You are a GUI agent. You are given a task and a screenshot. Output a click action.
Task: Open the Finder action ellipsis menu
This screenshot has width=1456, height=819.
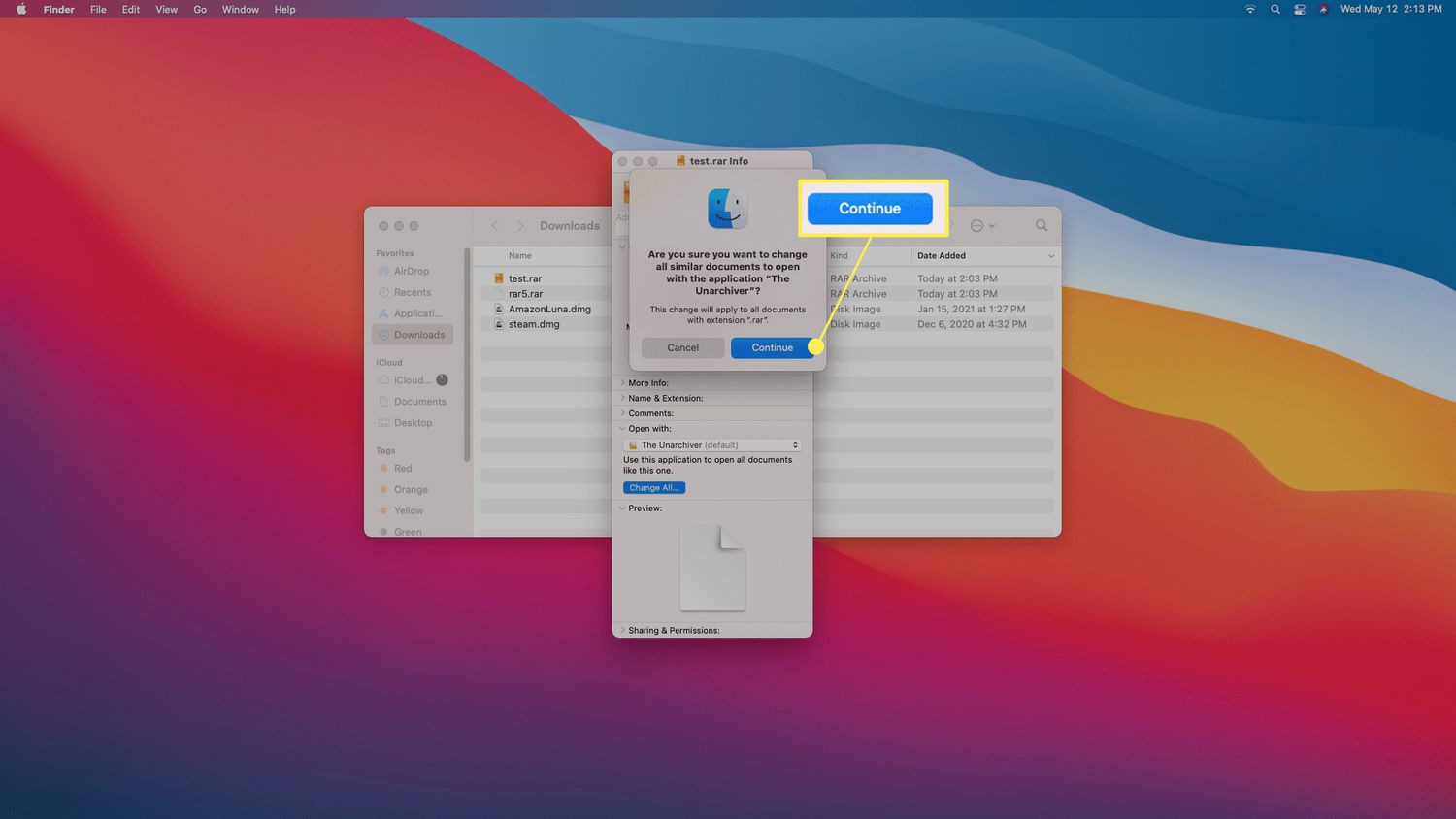click(x=981, y=226)
